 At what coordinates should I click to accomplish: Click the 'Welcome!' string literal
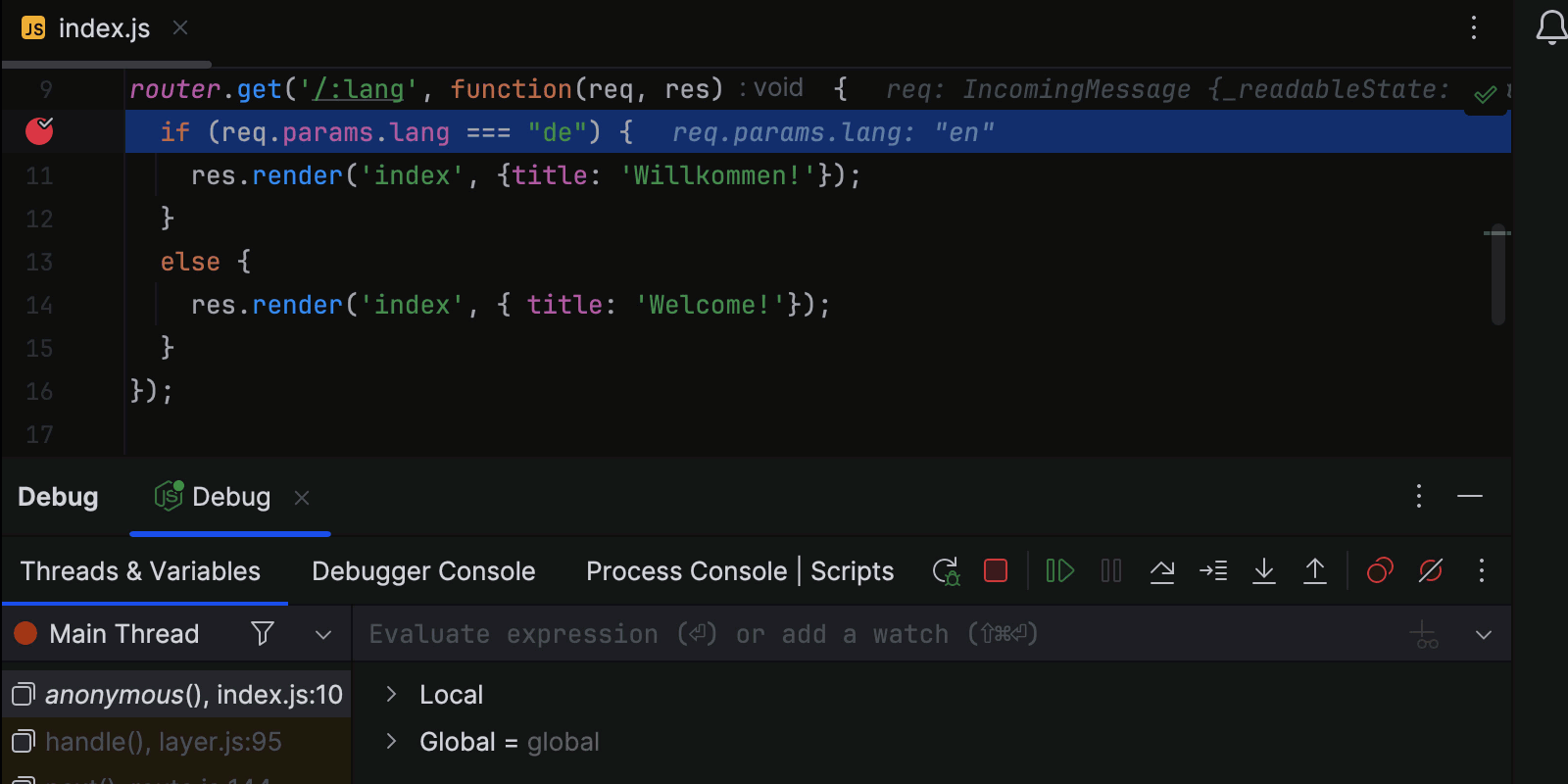point(710,305)
